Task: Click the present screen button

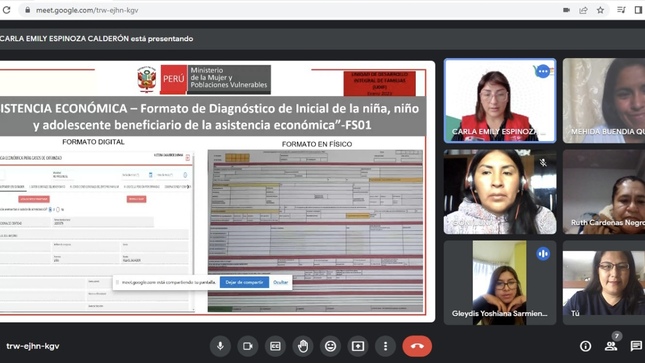Action: coord(358,346)
